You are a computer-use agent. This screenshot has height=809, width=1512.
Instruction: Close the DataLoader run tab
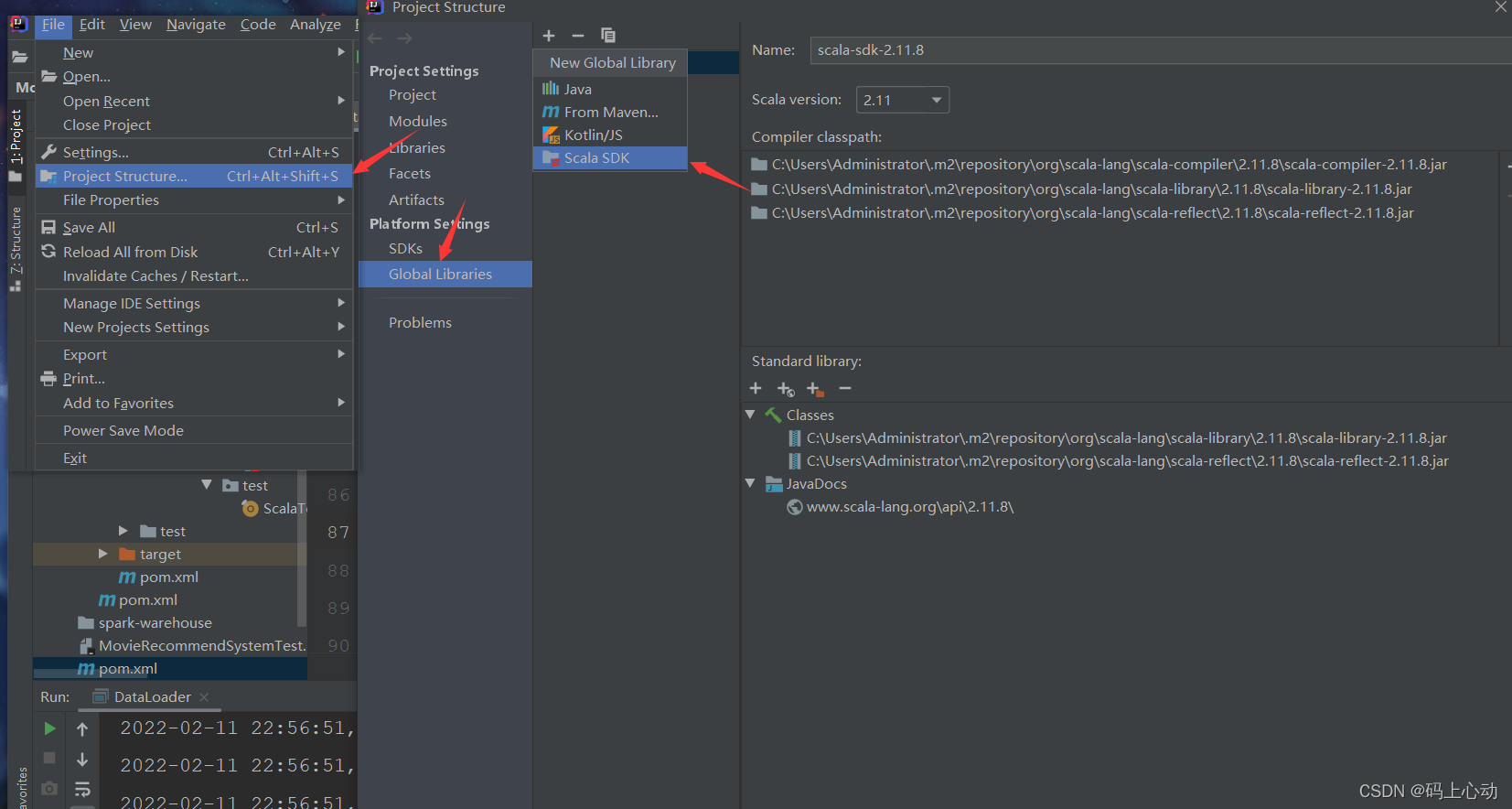pyautogui.click(x=204, y=697)
